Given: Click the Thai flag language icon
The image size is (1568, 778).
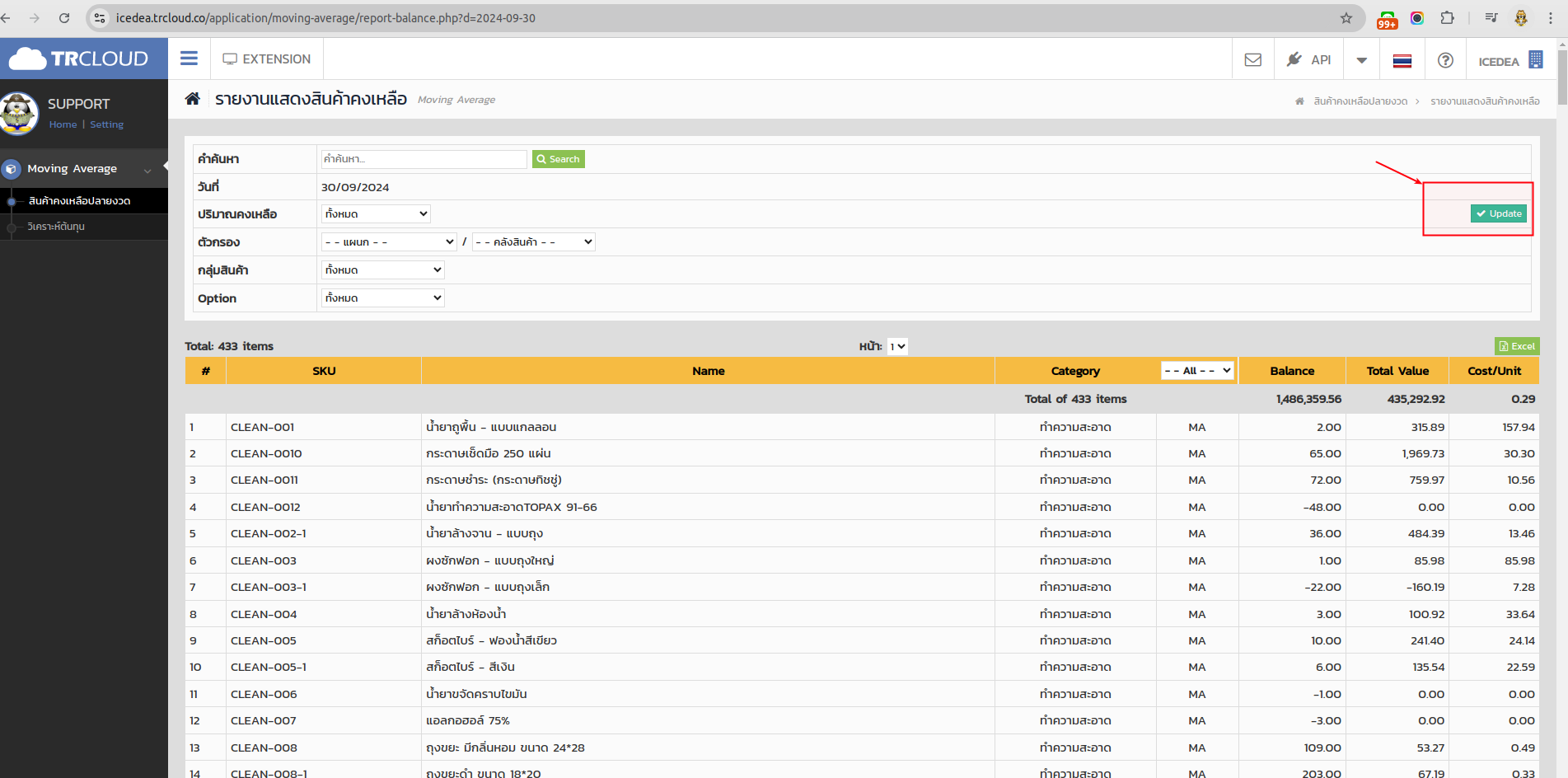Looking at the screenshot, I should click(1402, 60).
